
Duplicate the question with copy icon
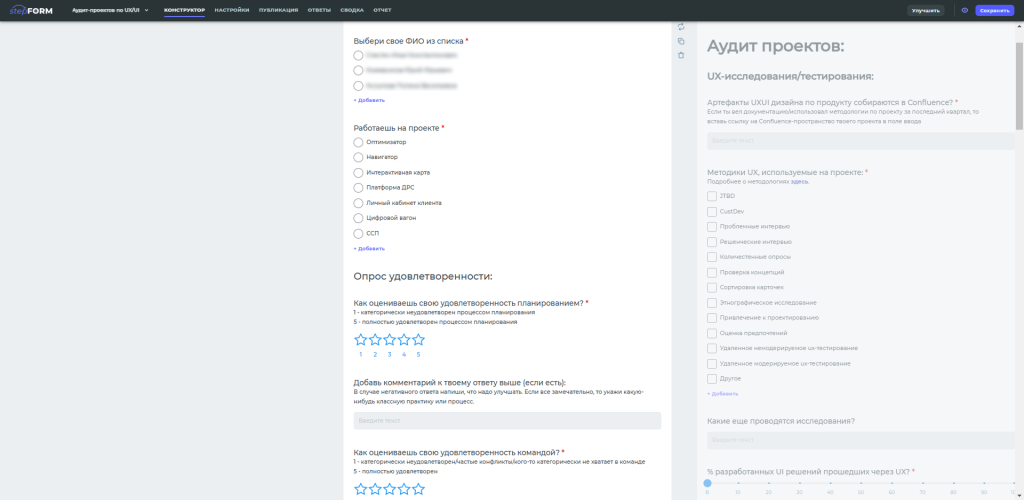coord(681,41)
